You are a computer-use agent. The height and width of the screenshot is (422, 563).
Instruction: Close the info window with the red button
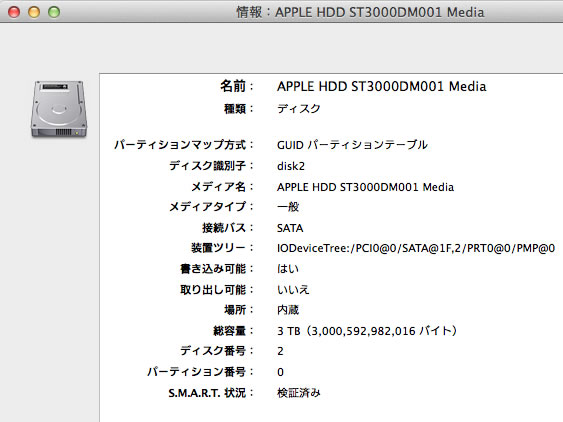[x=14, y=12]
